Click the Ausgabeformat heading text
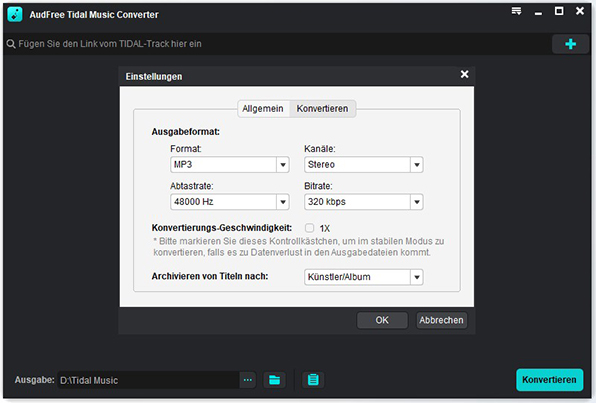The image size is (596, 403). (185, 132)
